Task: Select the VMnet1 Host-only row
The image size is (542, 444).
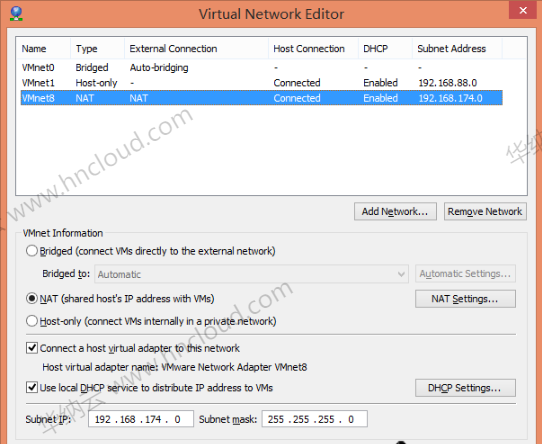Action: point(262,83)
